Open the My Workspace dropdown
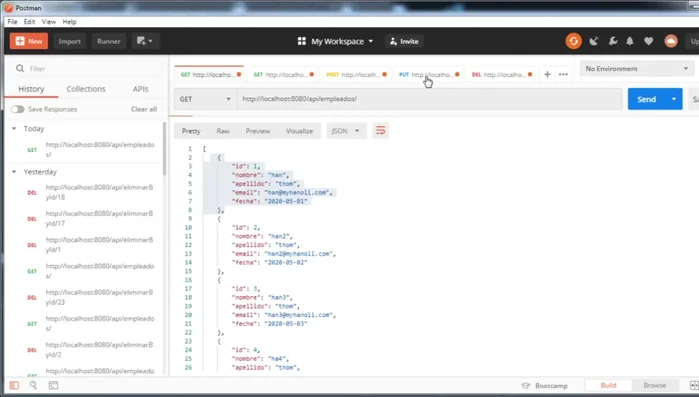Screen dimensions: 699x397 [x=335, y=41]
